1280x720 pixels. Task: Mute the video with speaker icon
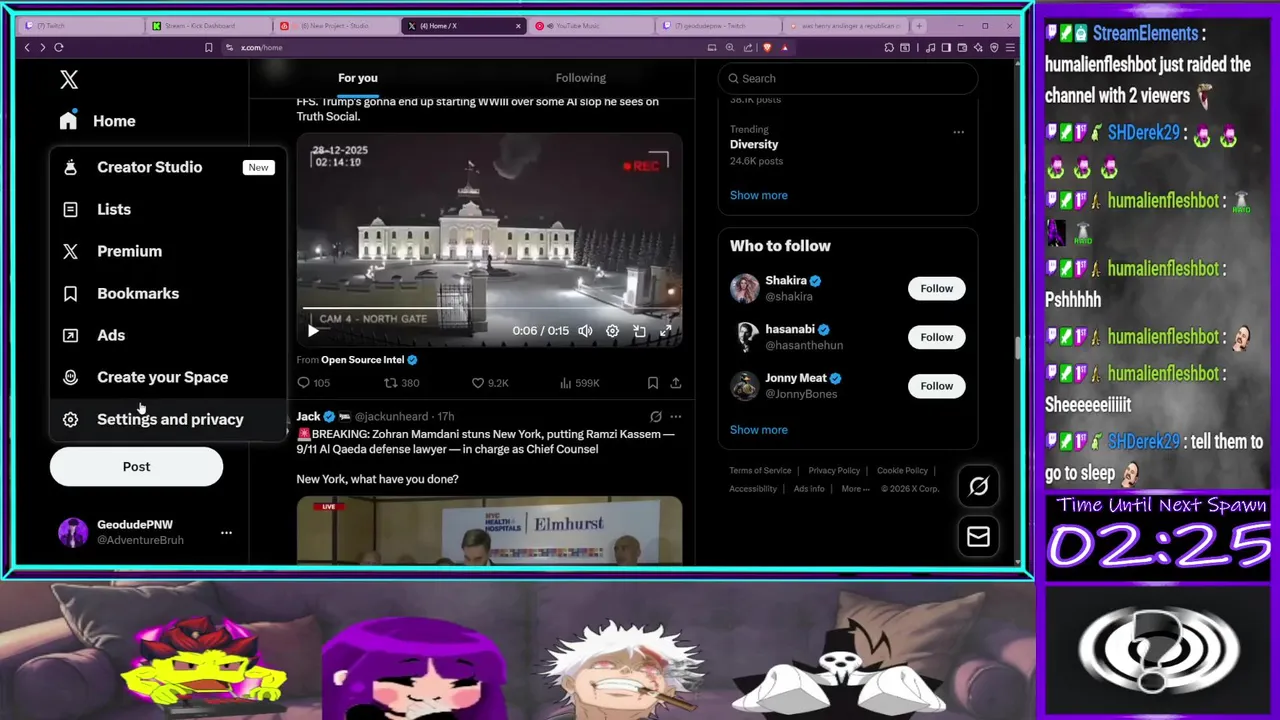585,331
